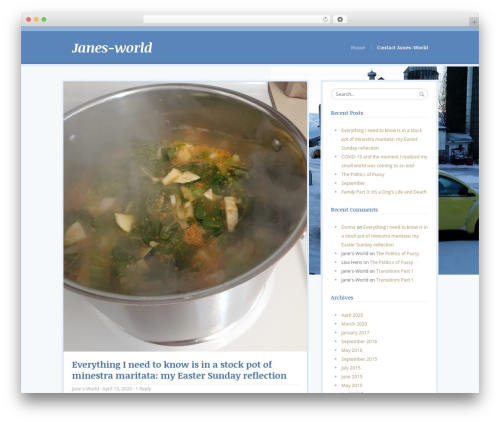500x423 pixels.
Task: Open the September 2015 archive
Action: click(x=359, y=359)
